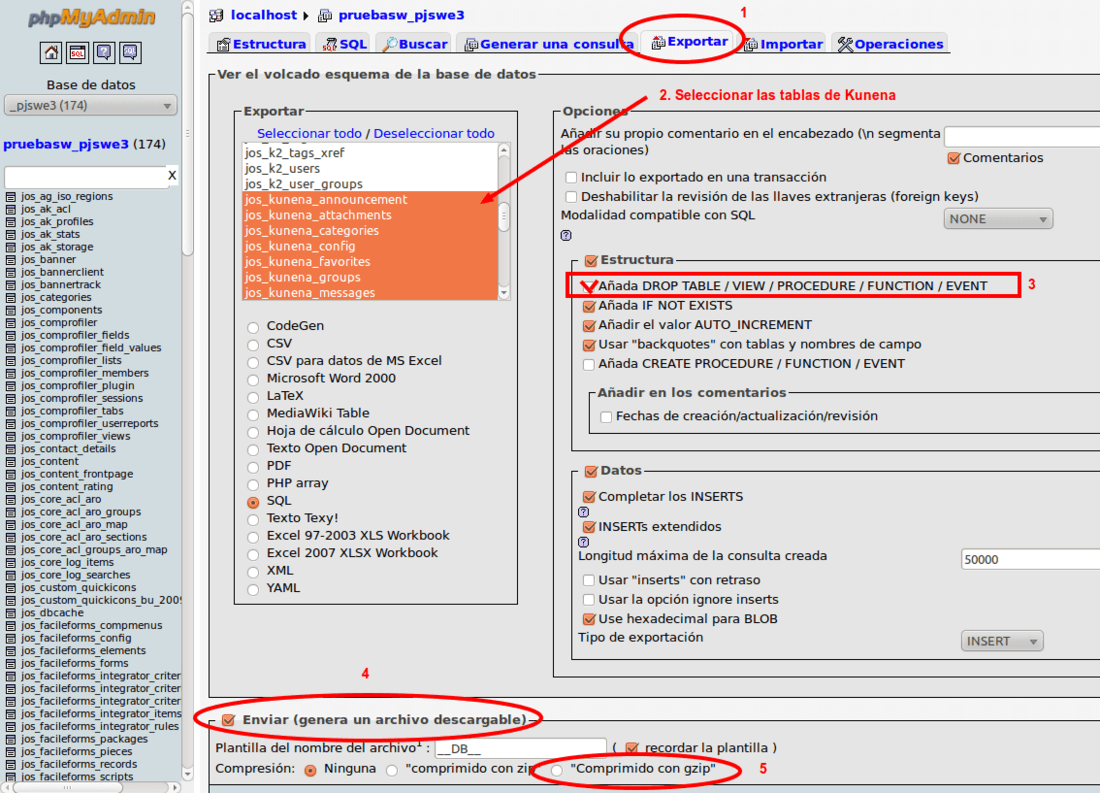Image resolution: width=1100 pixels, height=793 pixels.
Task: Click the Deseleccionar todo link
Action: [x=434, y=133]
